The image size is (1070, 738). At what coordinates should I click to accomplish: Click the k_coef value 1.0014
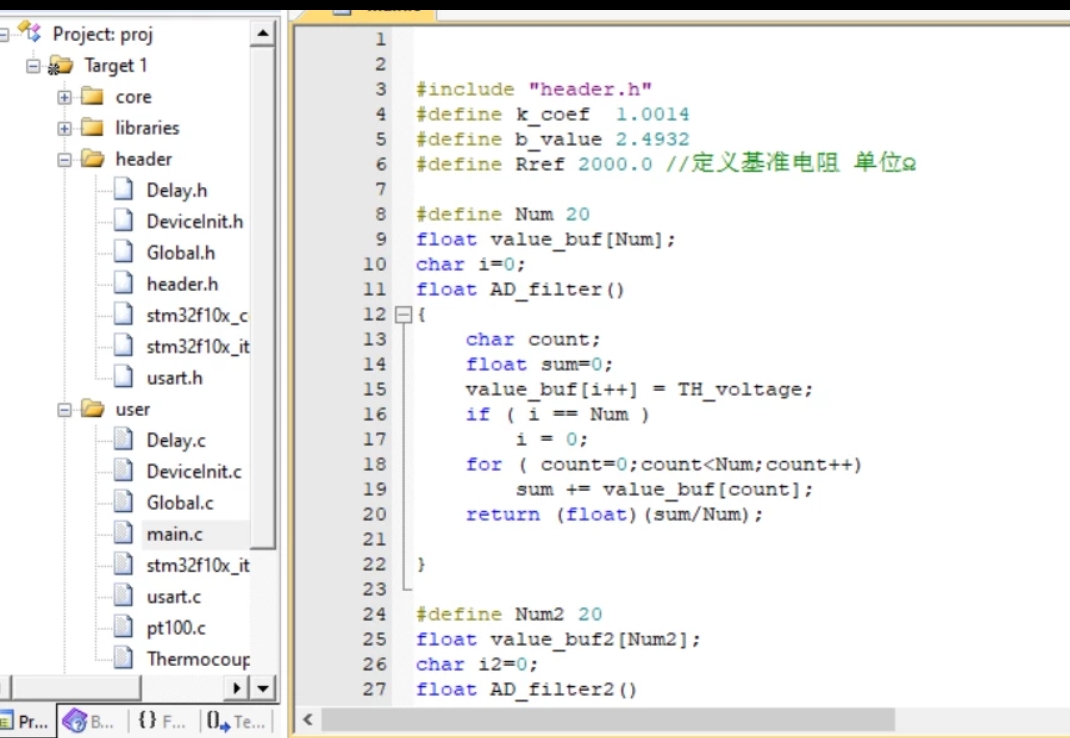coord(652,114)
